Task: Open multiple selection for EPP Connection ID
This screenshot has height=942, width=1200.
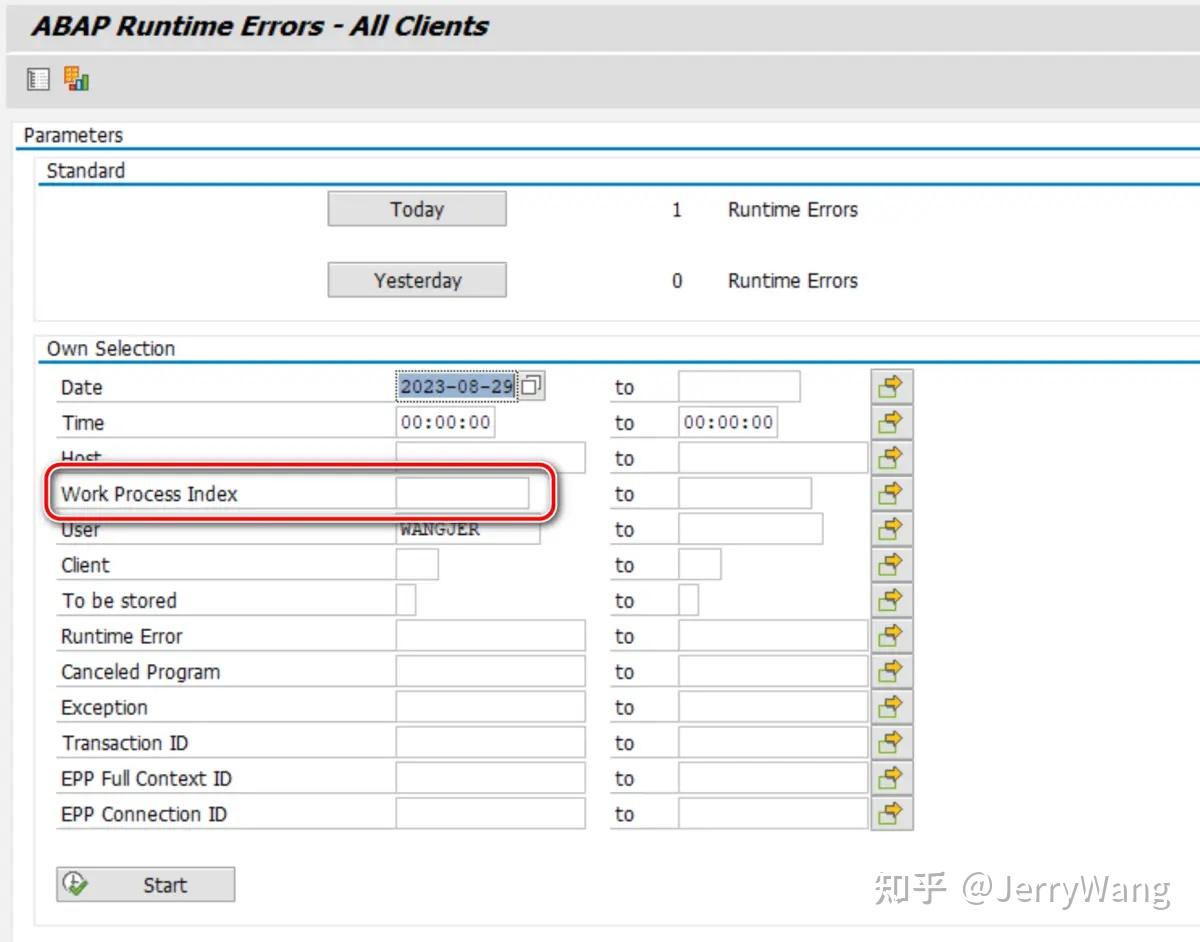Action: pos(890,813)
